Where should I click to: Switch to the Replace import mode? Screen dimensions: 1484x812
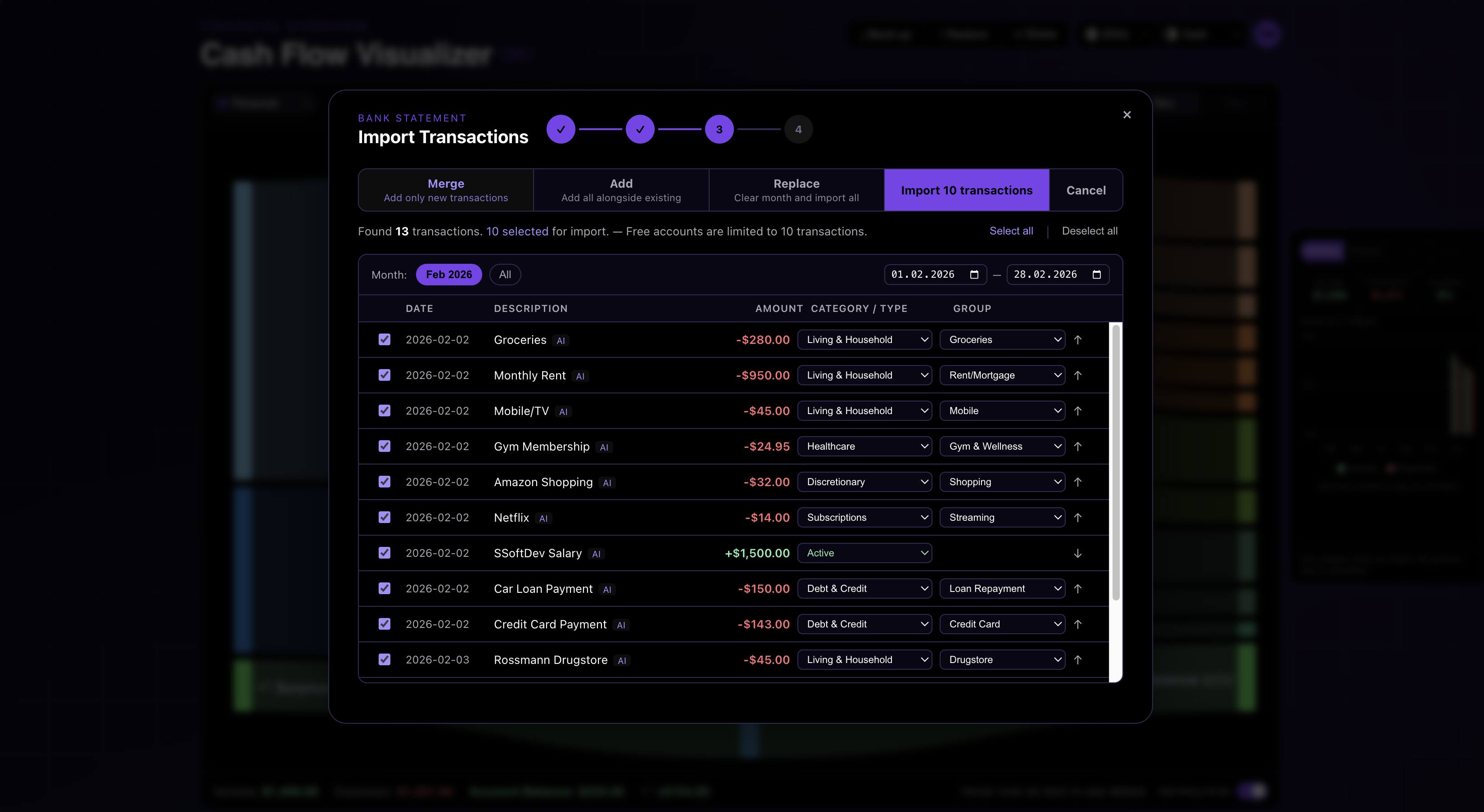pos(796,190)
